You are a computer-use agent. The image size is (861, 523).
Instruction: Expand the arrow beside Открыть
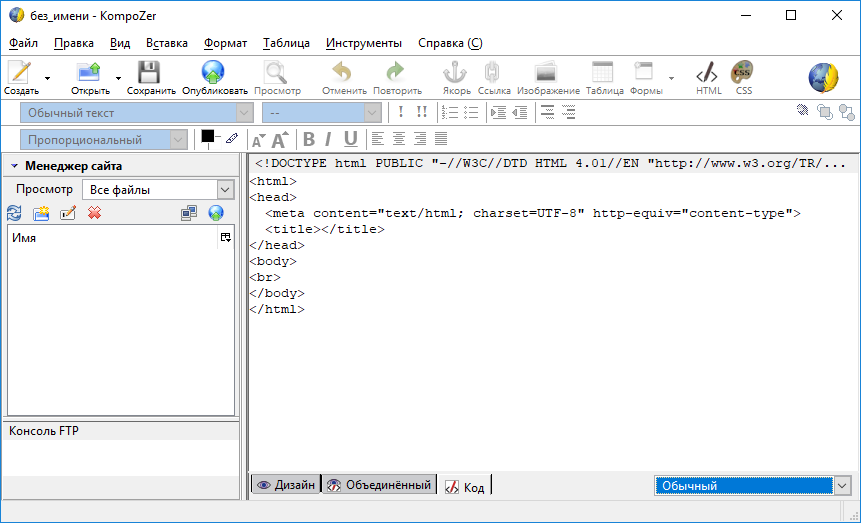click(118, 79)
